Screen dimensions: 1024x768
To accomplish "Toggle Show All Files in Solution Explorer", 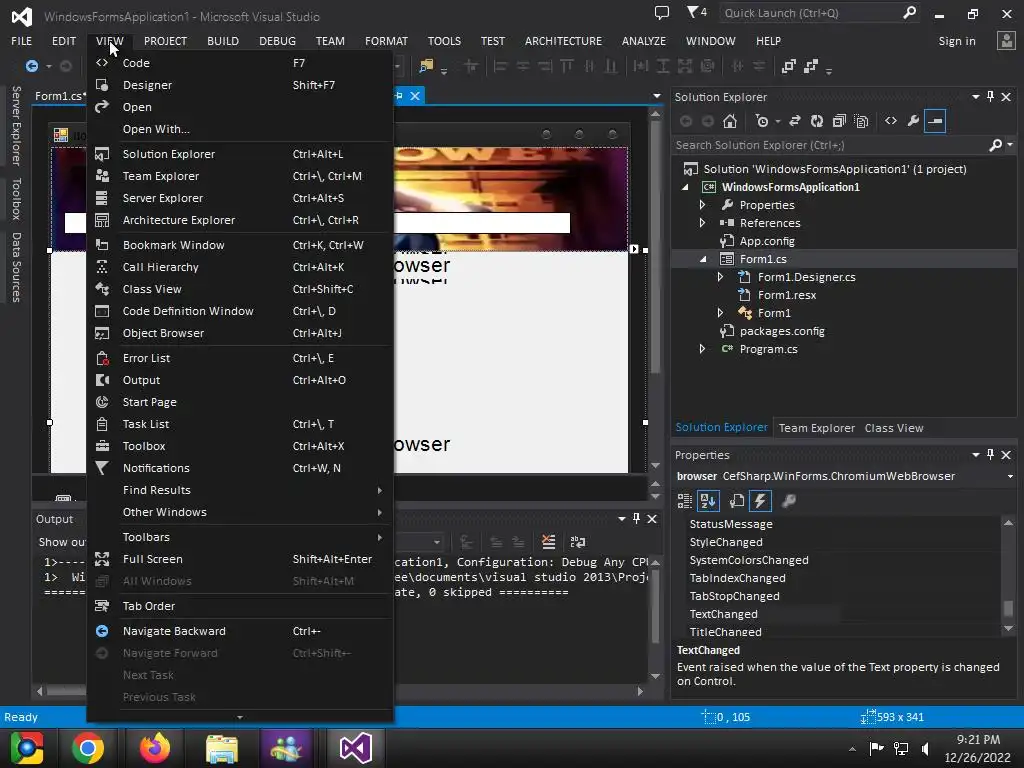I will 861,121.
